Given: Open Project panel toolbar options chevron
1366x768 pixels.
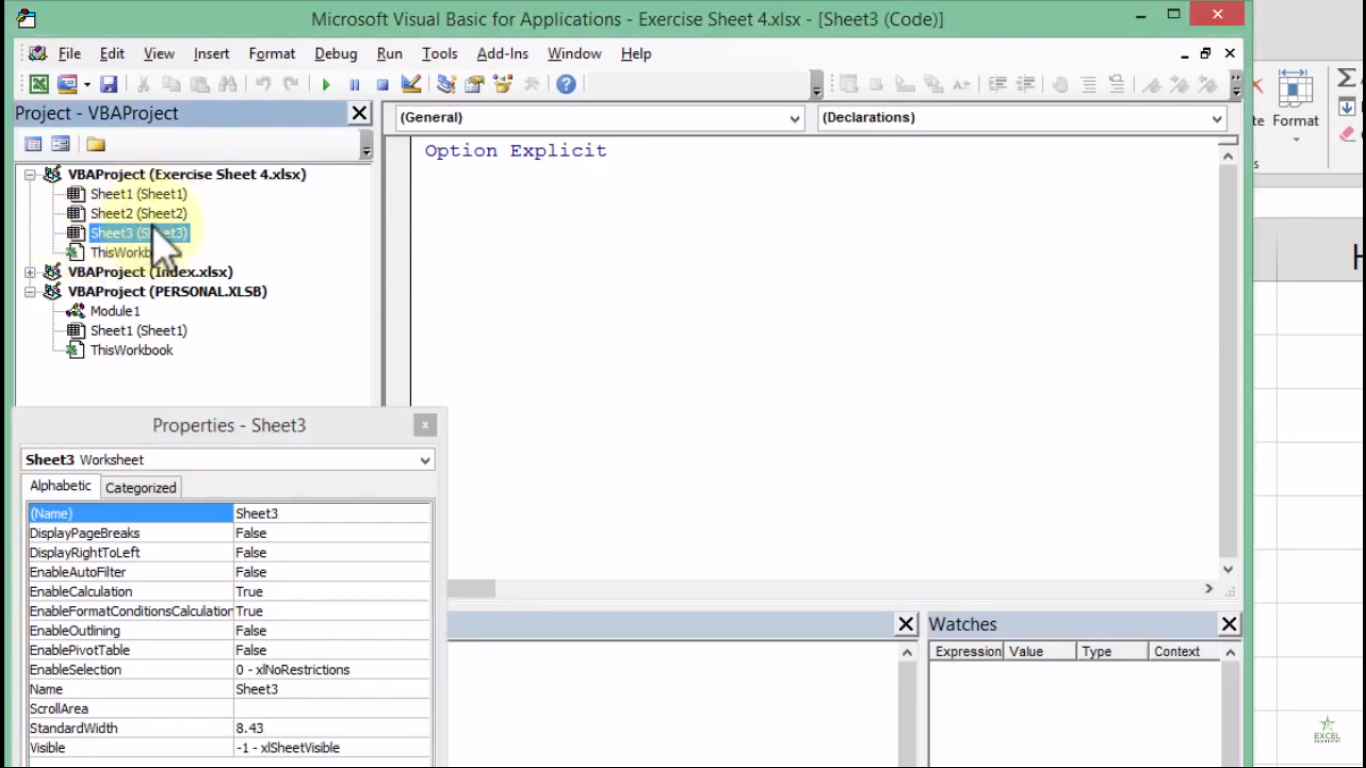Looking at the screenshot, I should pyautogui.click(x=366, y=145).
